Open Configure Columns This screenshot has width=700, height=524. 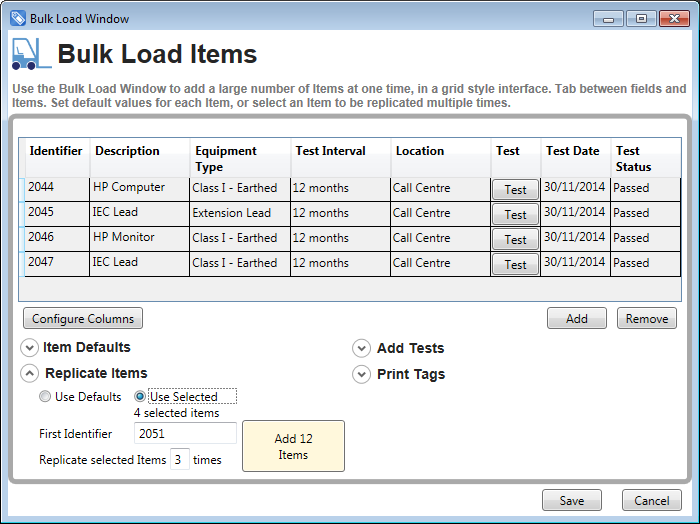coord(83,319)
